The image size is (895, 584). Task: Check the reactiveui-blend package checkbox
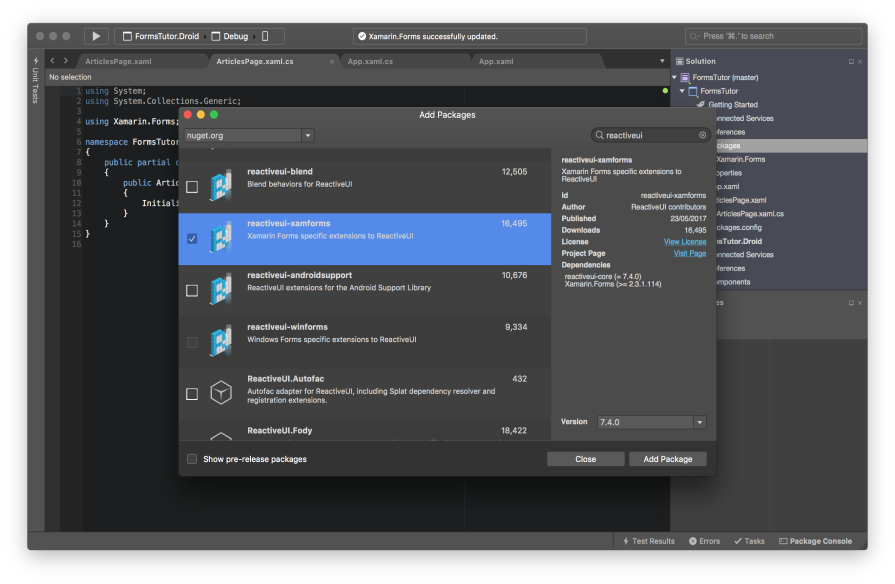tap(192, 185)
